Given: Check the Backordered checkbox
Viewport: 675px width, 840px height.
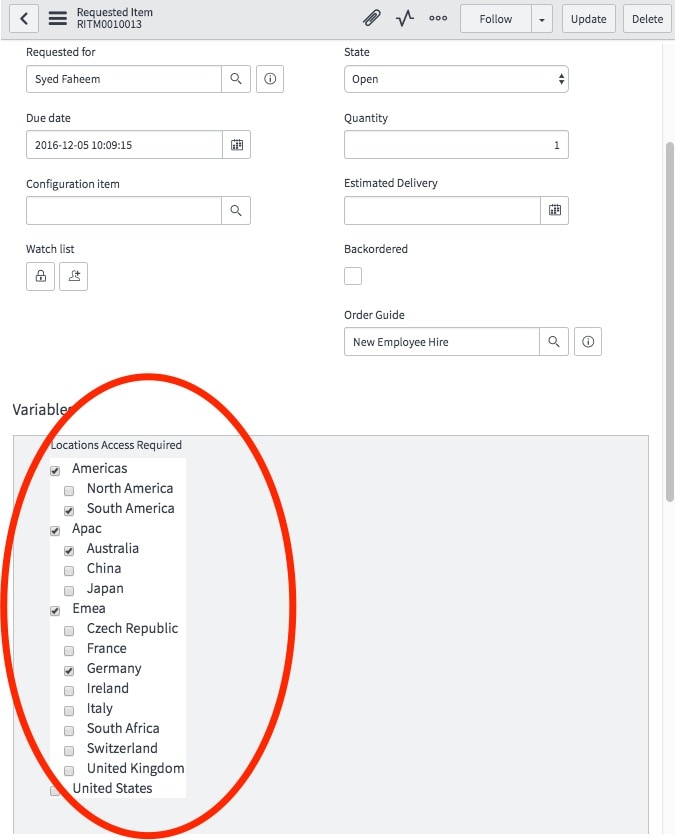Looking at the screenshot, I should 353,275.
